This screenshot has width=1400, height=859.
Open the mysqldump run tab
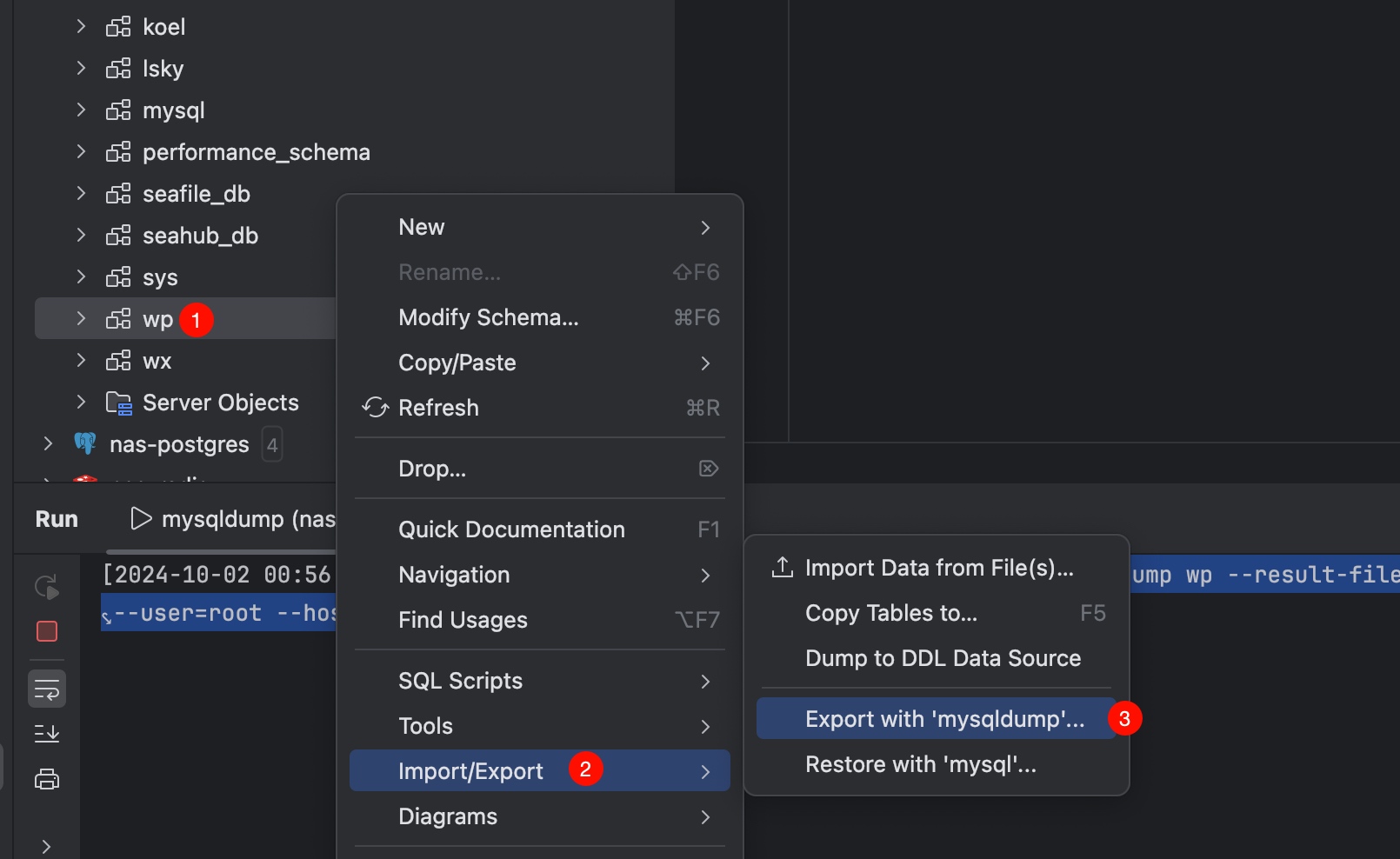[233, 519]
